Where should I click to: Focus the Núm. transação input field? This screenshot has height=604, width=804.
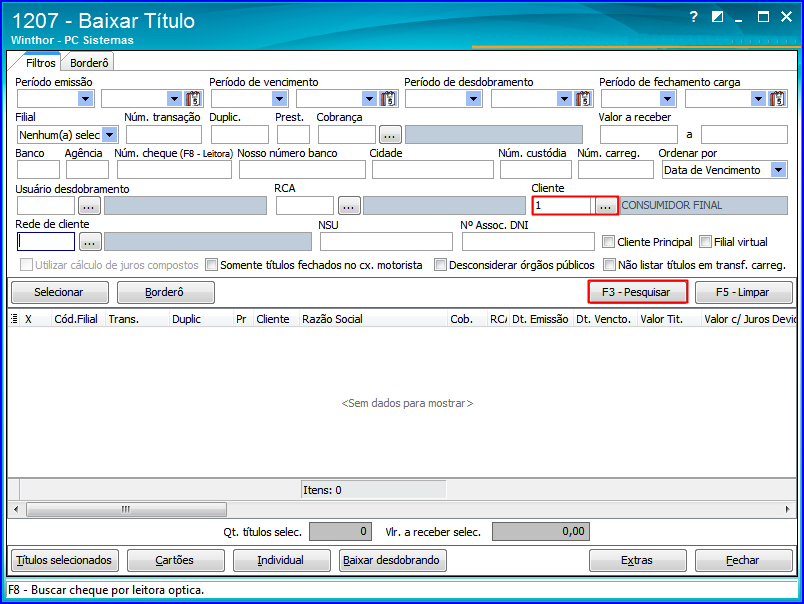(164, 135)
